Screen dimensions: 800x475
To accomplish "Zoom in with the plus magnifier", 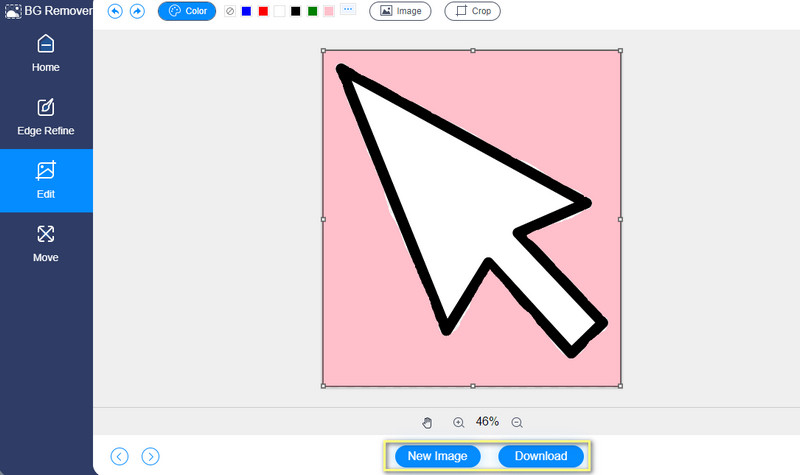I will [x=459, y=423].
